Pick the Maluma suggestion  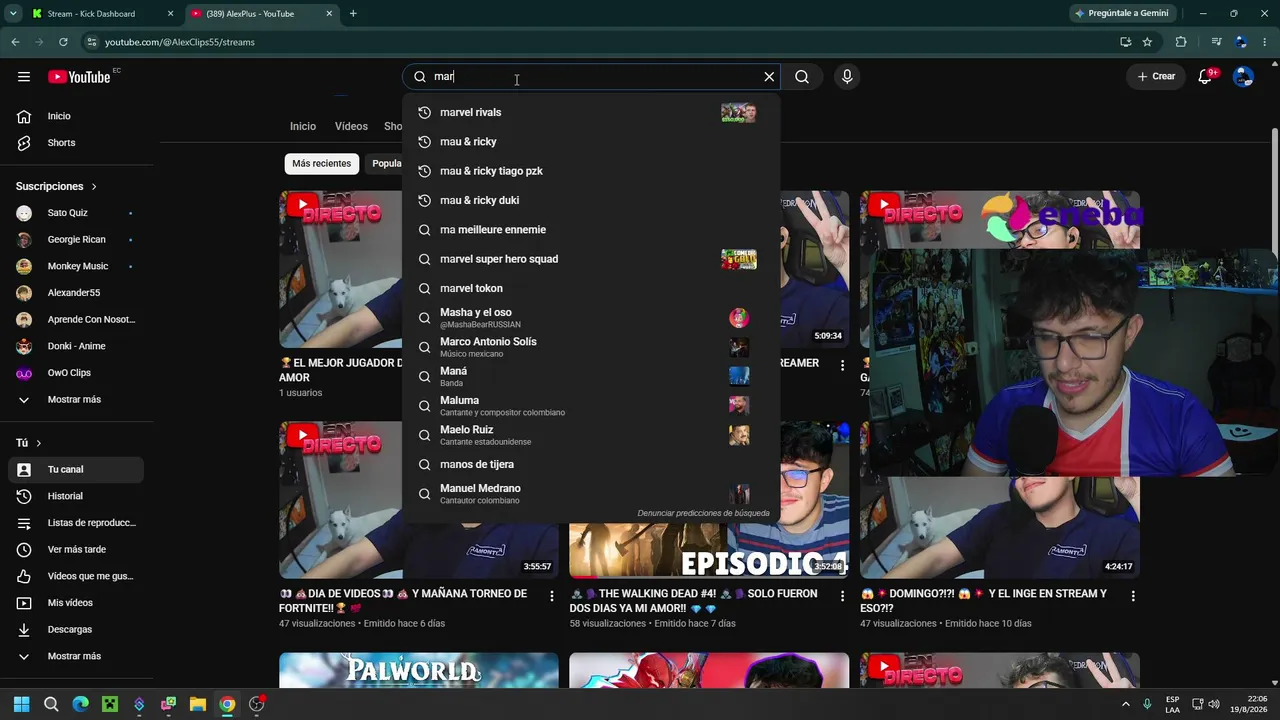(x=590, y=406)
